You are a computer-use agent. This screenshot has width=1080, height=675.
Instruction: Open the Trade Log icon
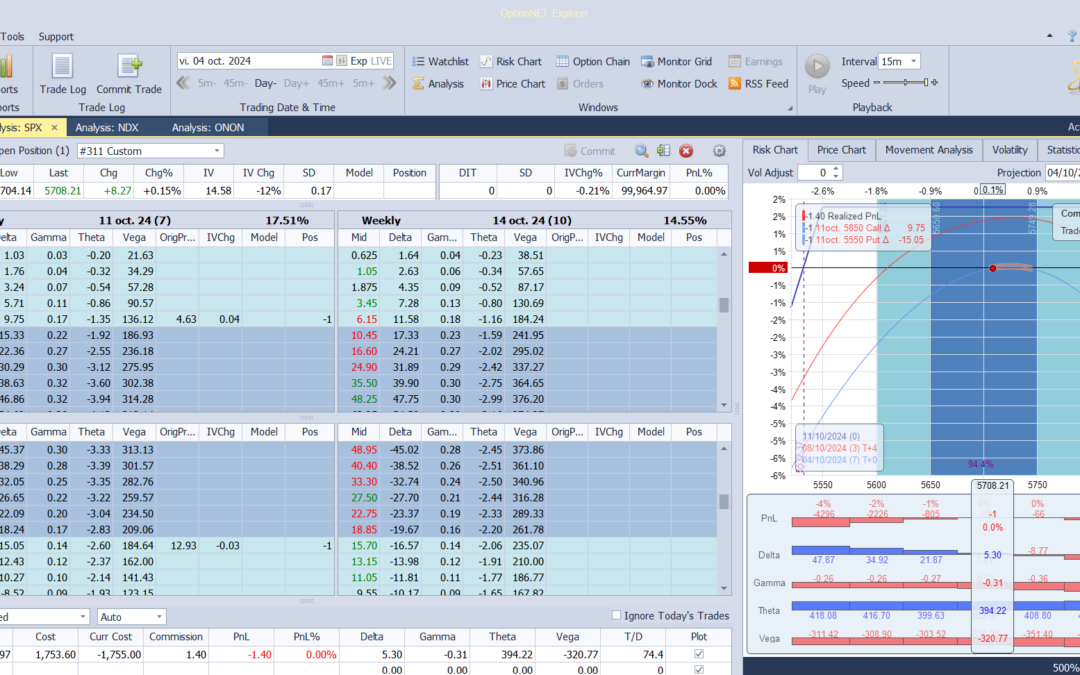(62, 68)
